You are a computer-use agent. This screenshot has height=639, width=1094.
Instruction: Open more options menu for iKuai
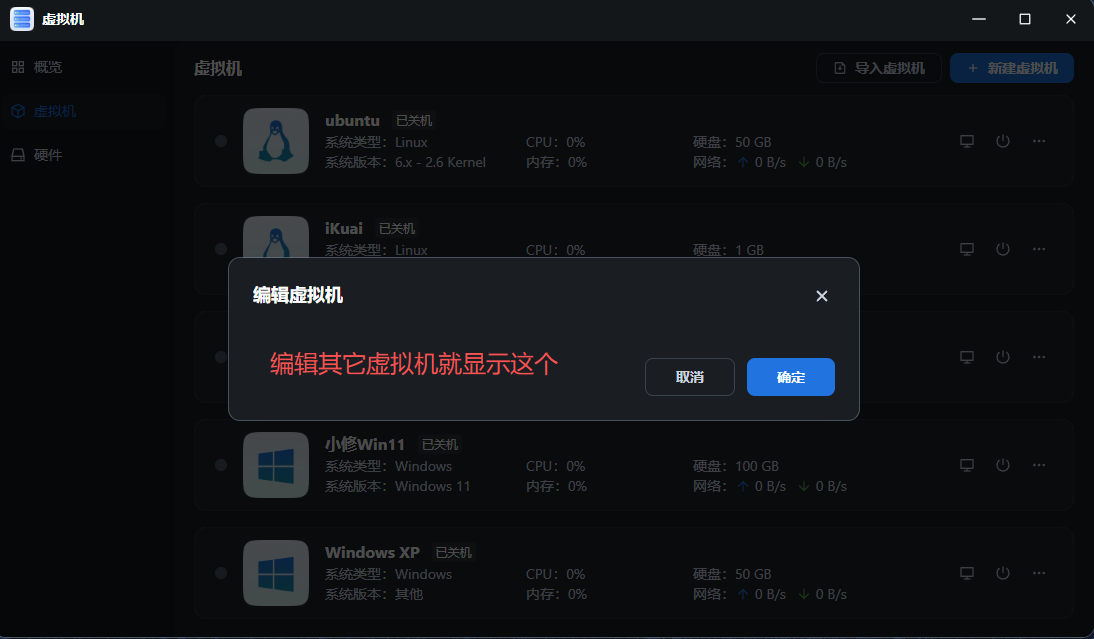[x=1039, y=249]
